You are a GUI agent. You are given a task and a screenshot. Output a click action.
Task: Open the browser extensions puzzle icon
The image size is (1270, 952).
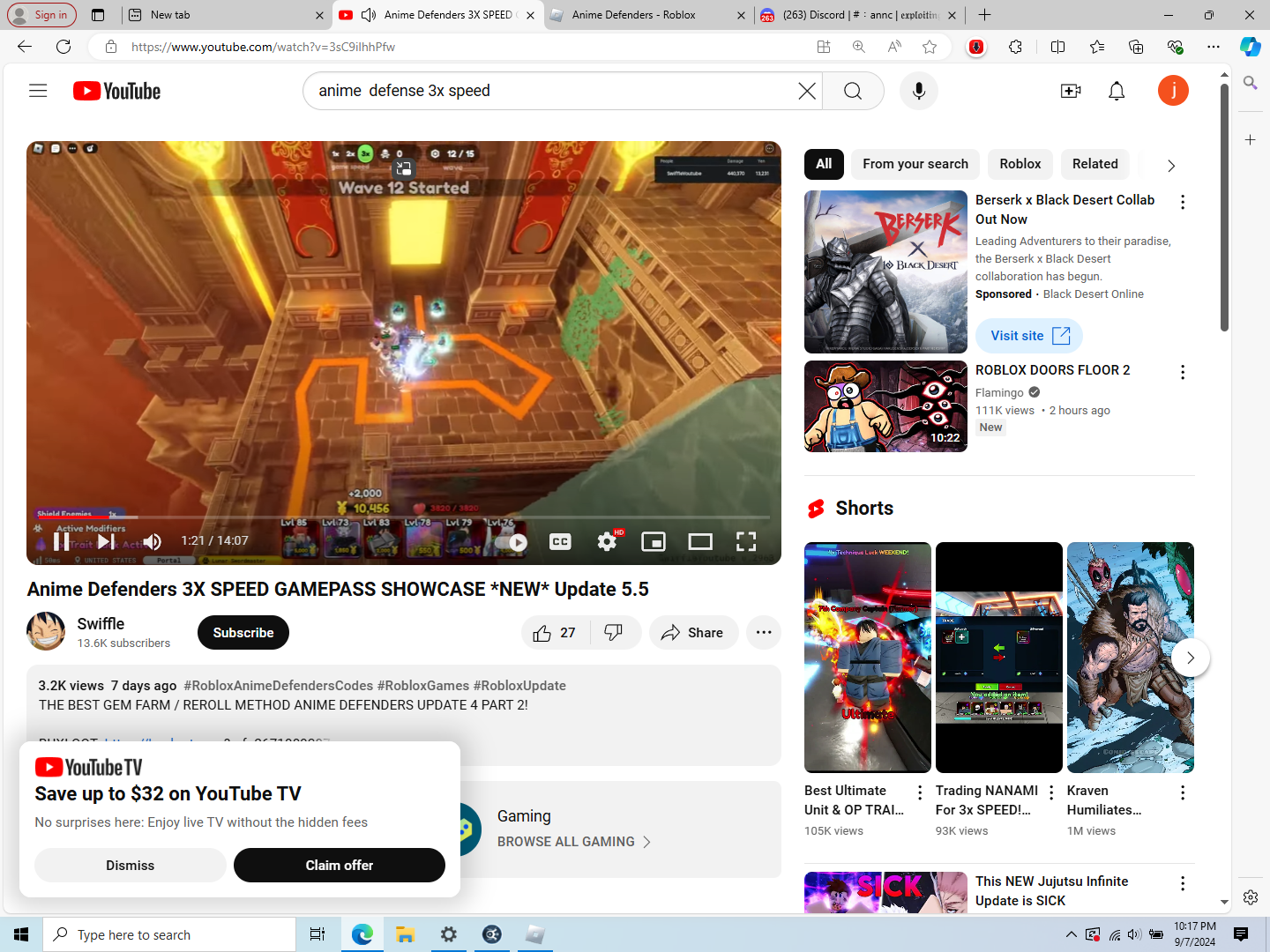[x=1015, y=47]
